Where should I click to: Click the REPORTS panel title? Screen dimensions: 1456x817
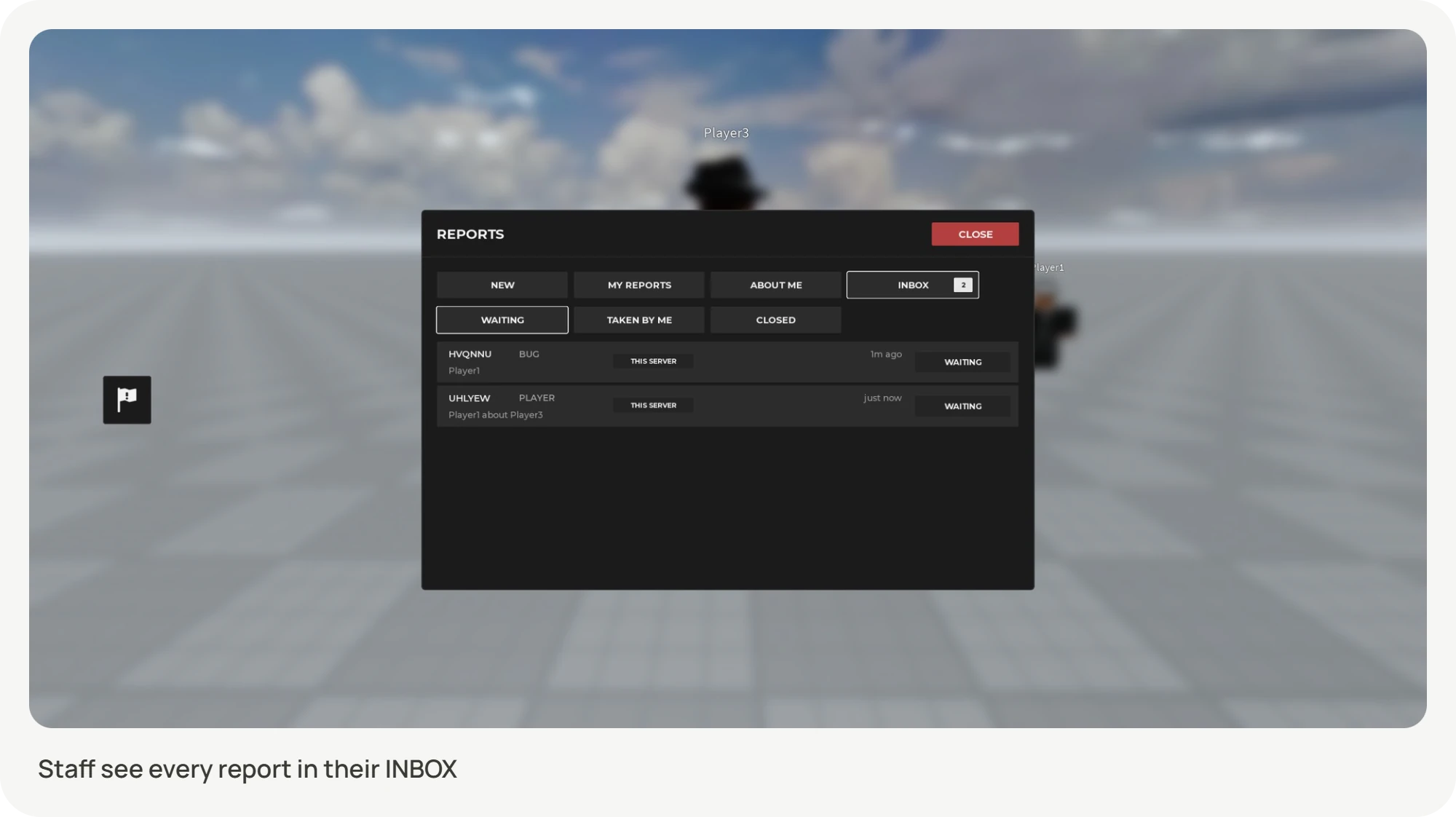click(x=470, y=234)
